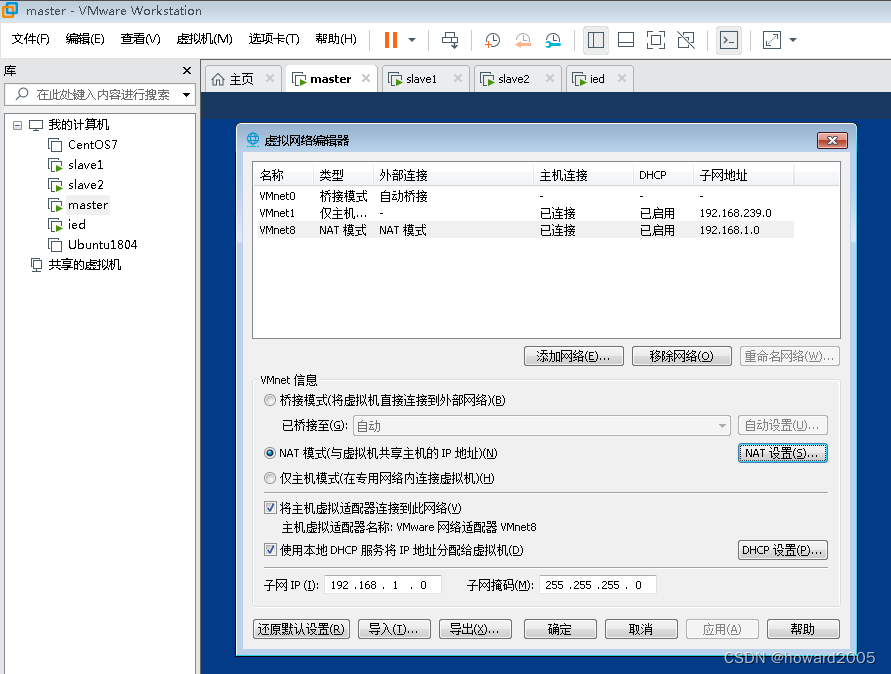Click the 子网 IP address field
The image size is (891, 674).
(x=382, y=585)
